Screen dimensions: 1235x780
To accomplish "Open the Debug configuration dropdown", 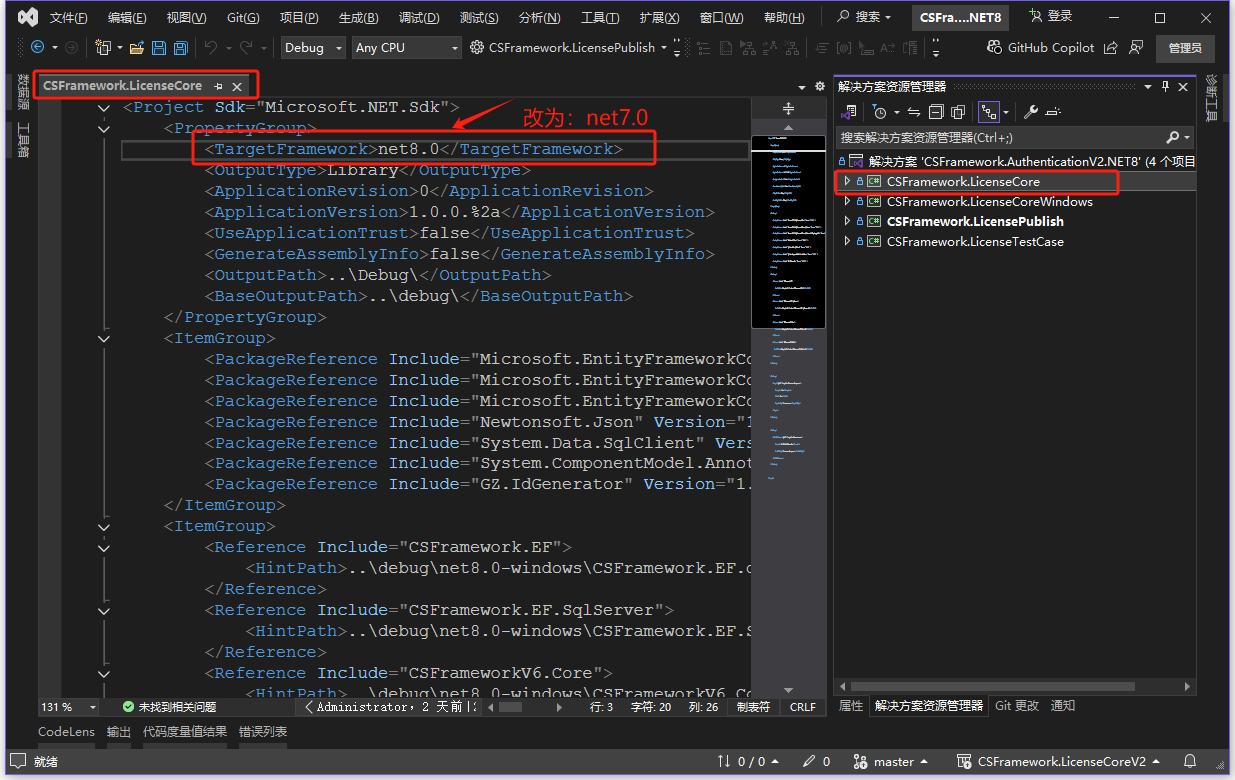I will (x=313, y=47).
